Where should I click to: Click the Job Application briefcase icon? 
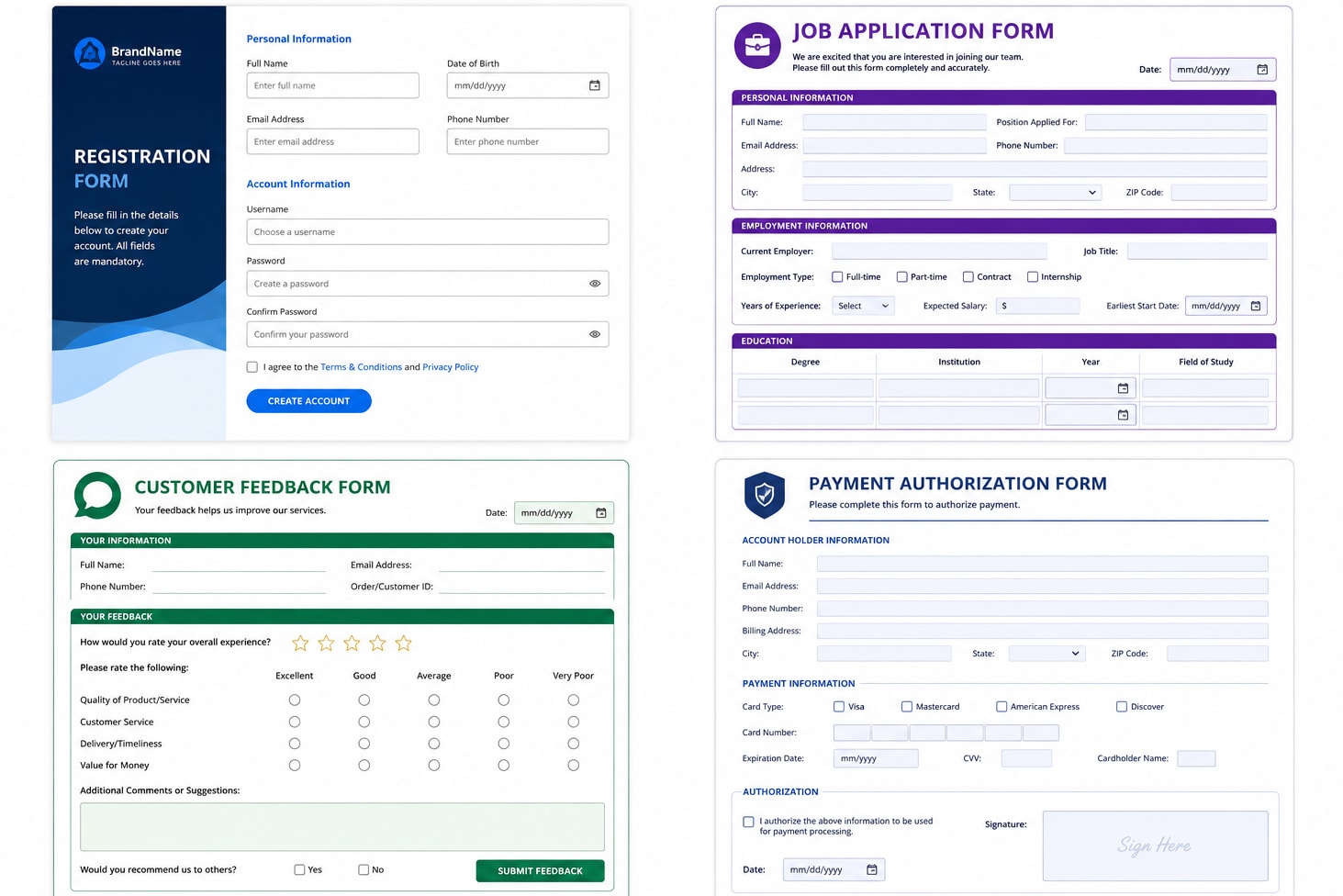[757, 45]
